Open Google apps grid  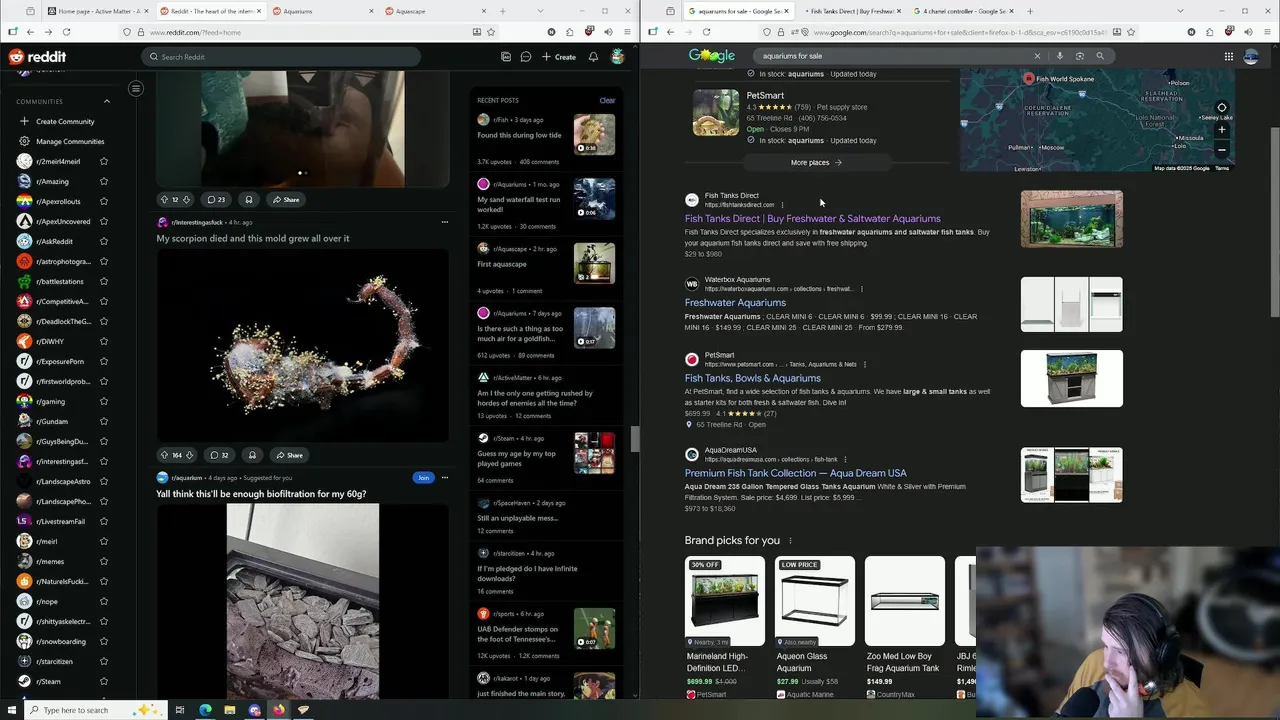[1229, 56]
